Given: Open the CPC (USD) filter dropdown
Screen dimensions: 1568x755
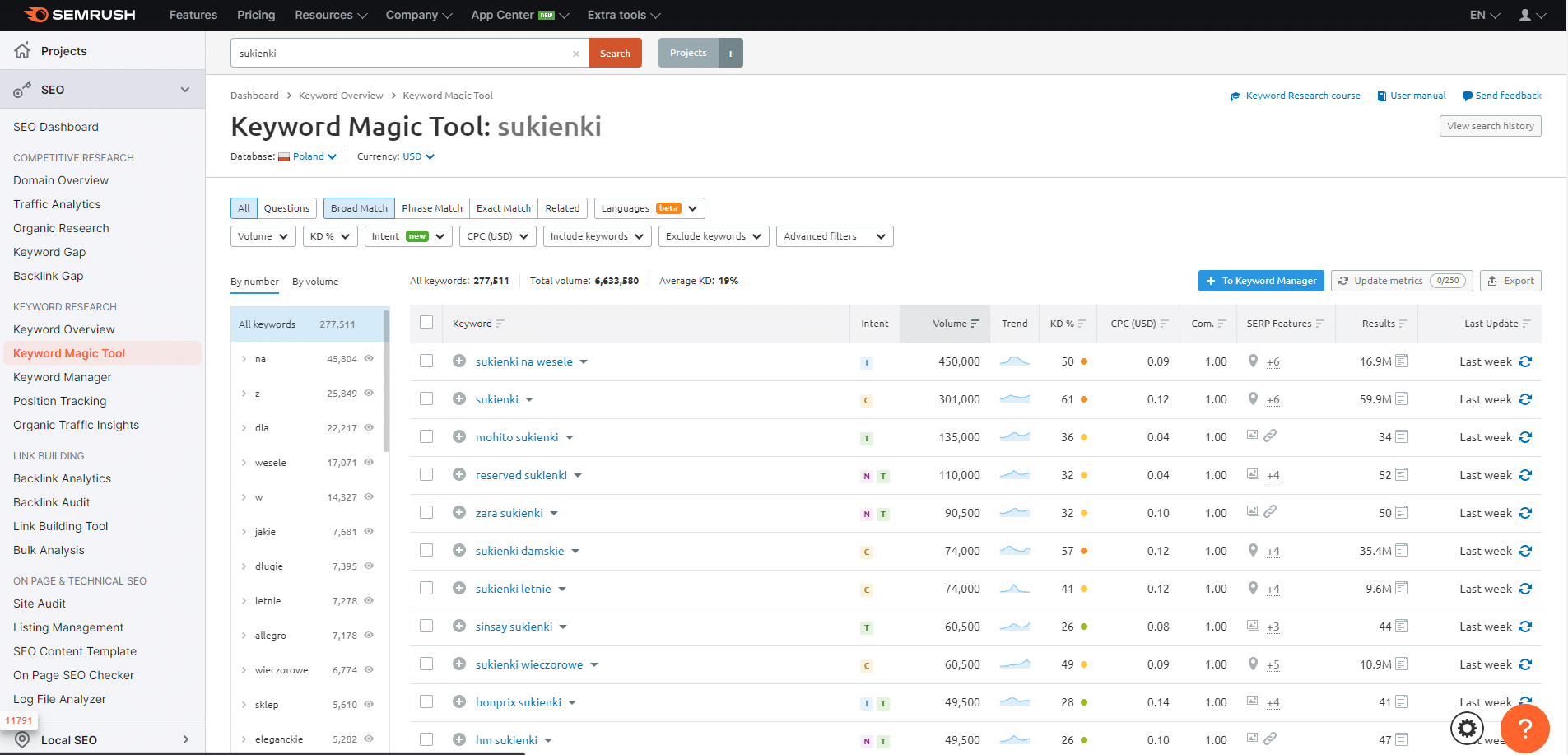Looking at the screenshot, I should [x=498, y=236].
